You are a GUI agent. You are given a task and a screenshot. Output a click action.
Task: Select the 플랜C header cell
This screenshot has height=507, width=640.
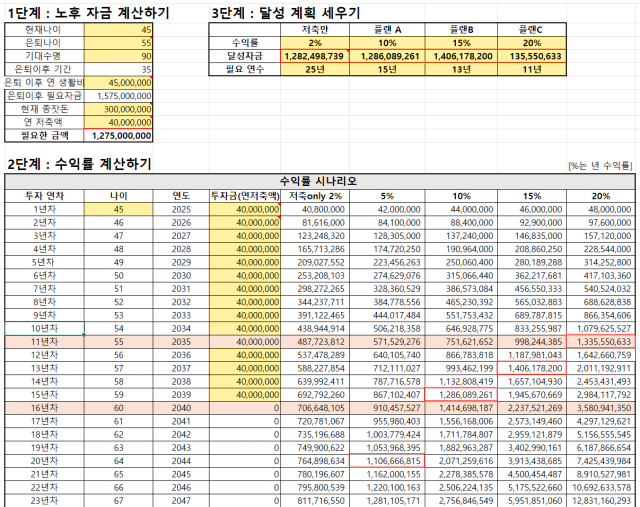(x=532, y=29)
